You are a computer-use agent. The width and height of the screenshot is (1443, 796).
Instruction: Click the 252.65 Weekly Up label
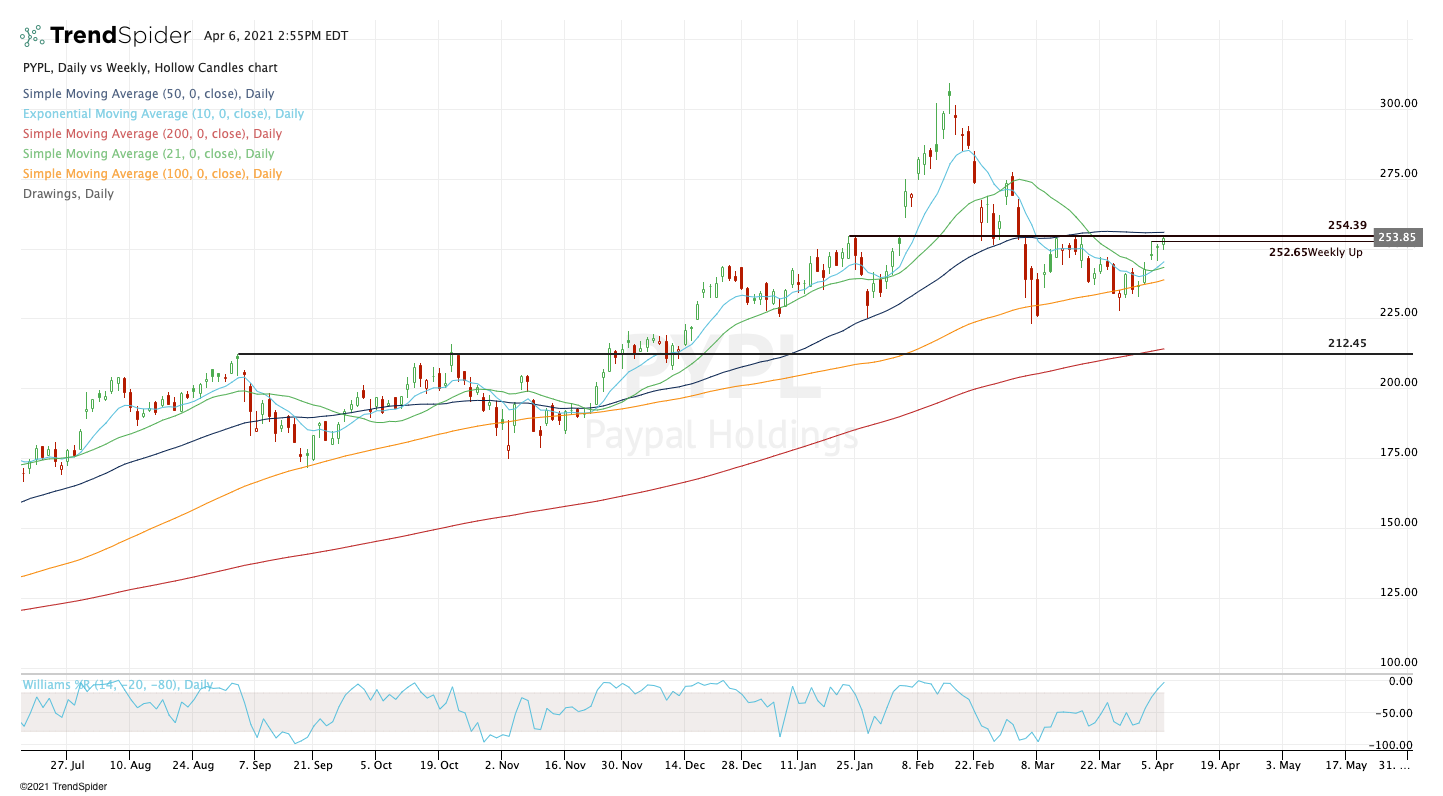pos(1316,253)
